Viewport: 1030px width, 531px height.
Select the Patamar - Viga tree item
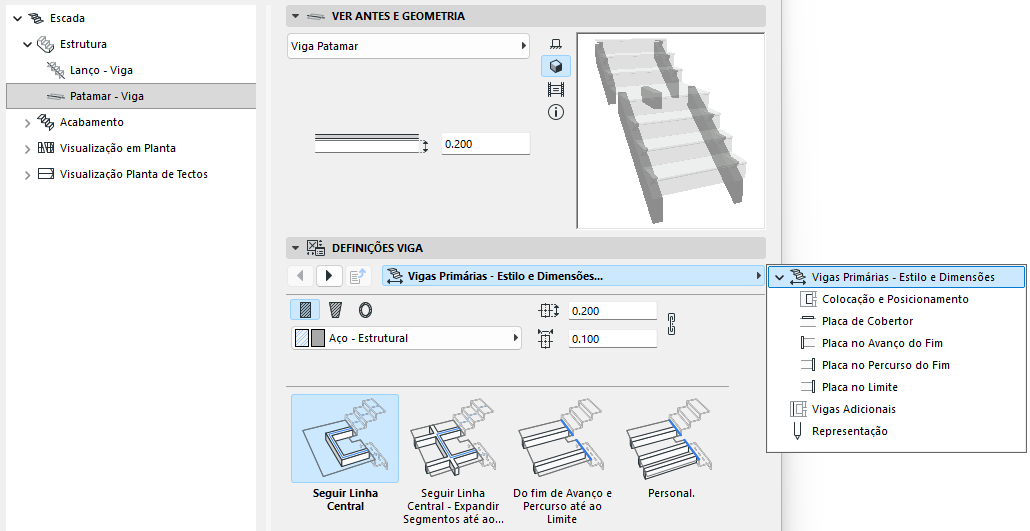[131, 96]
